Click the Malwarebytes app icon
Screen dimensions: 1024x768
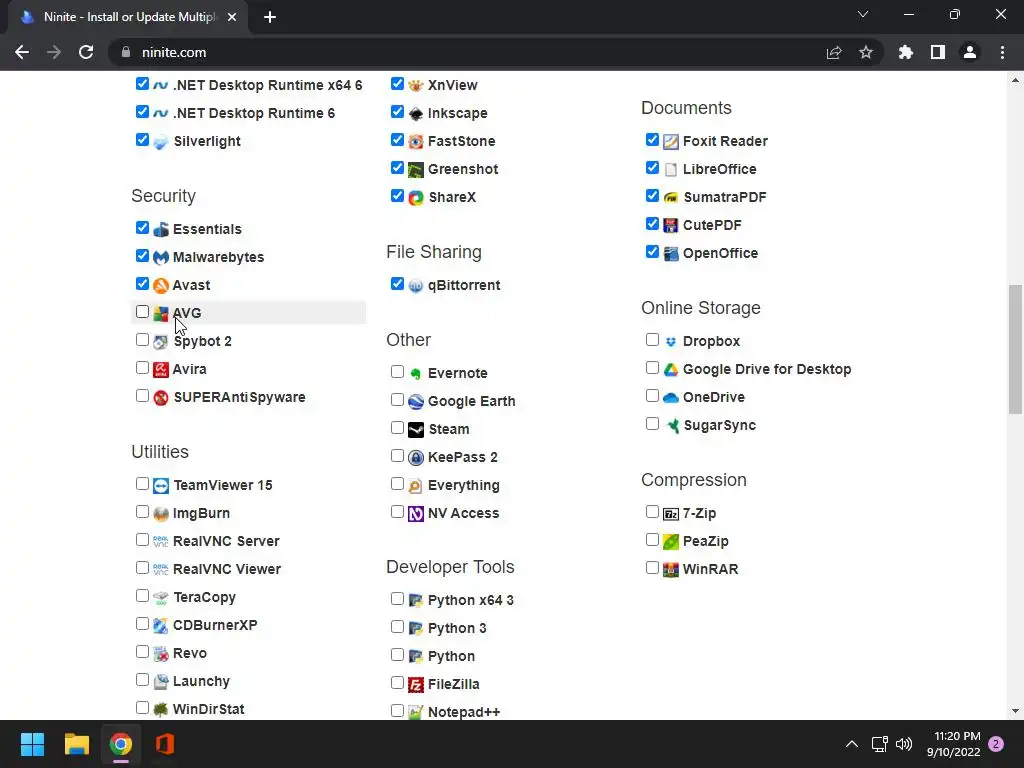(x=161, y=257)
